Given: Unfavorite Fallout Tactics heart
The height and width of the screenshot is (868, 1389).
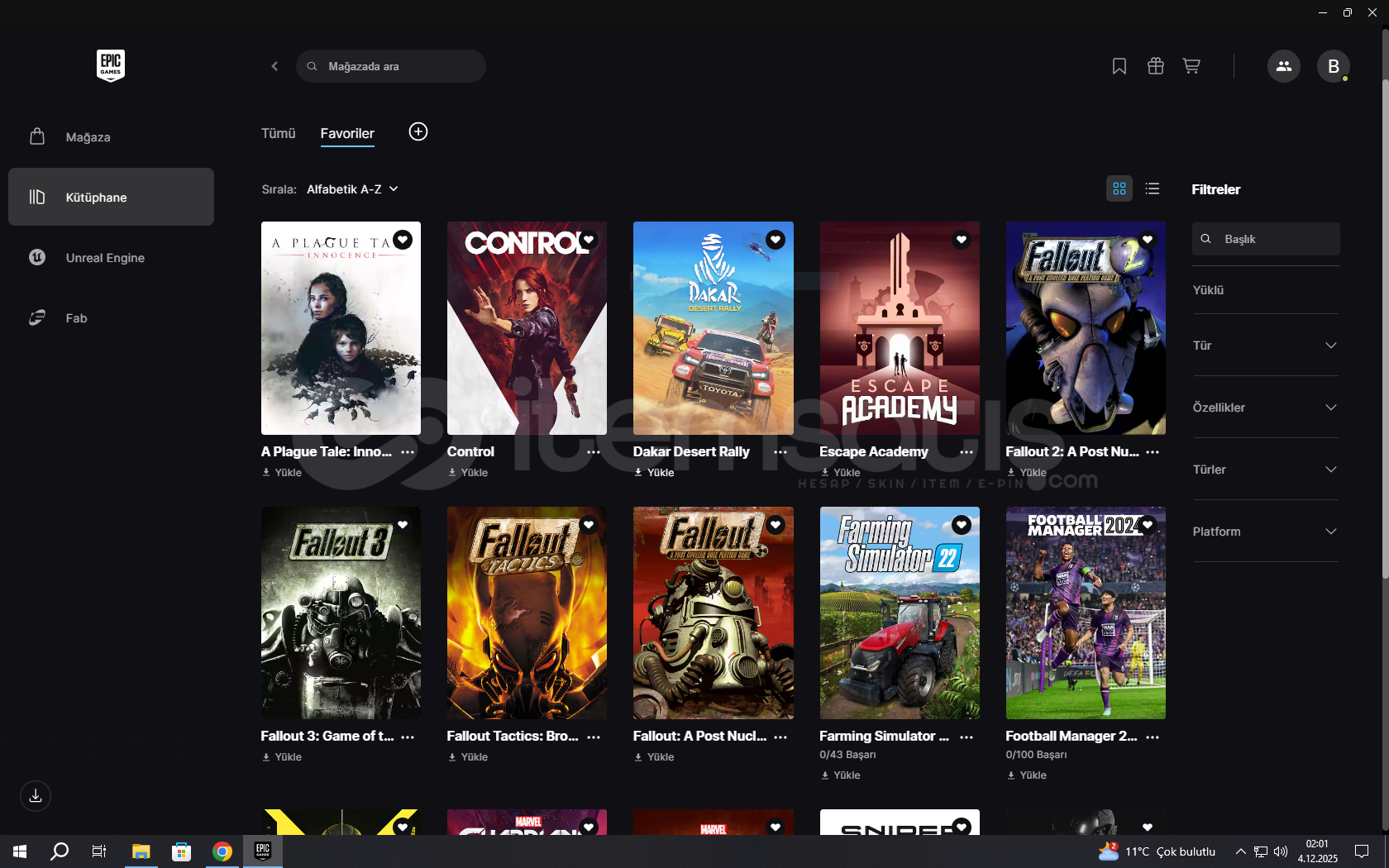Looking at the screenshot, I should coord(589,525).
